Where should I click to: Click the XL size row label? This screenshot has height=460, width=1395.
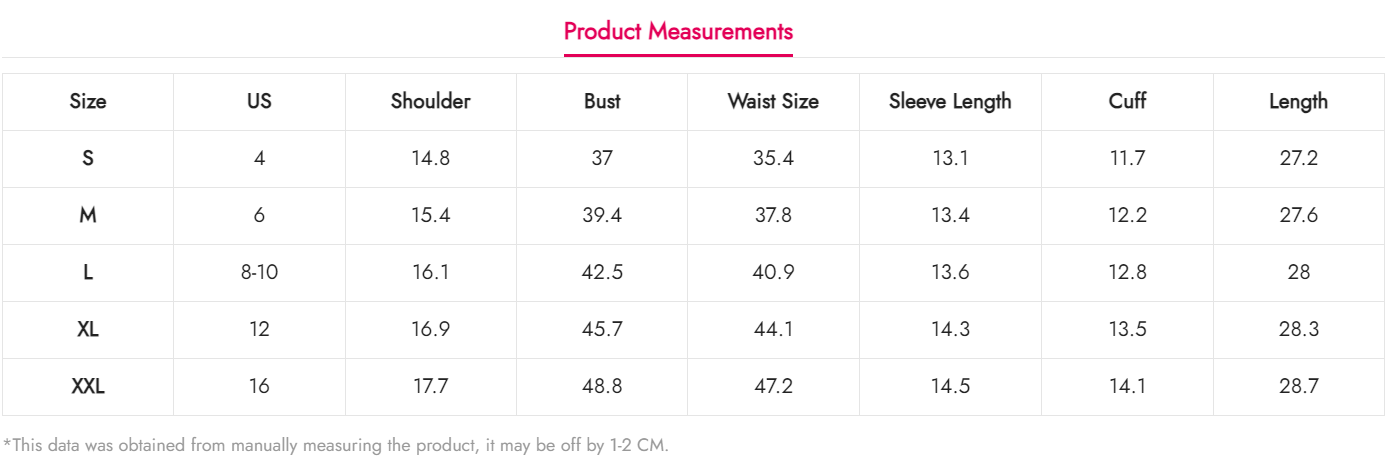click(x=88, y=329)
